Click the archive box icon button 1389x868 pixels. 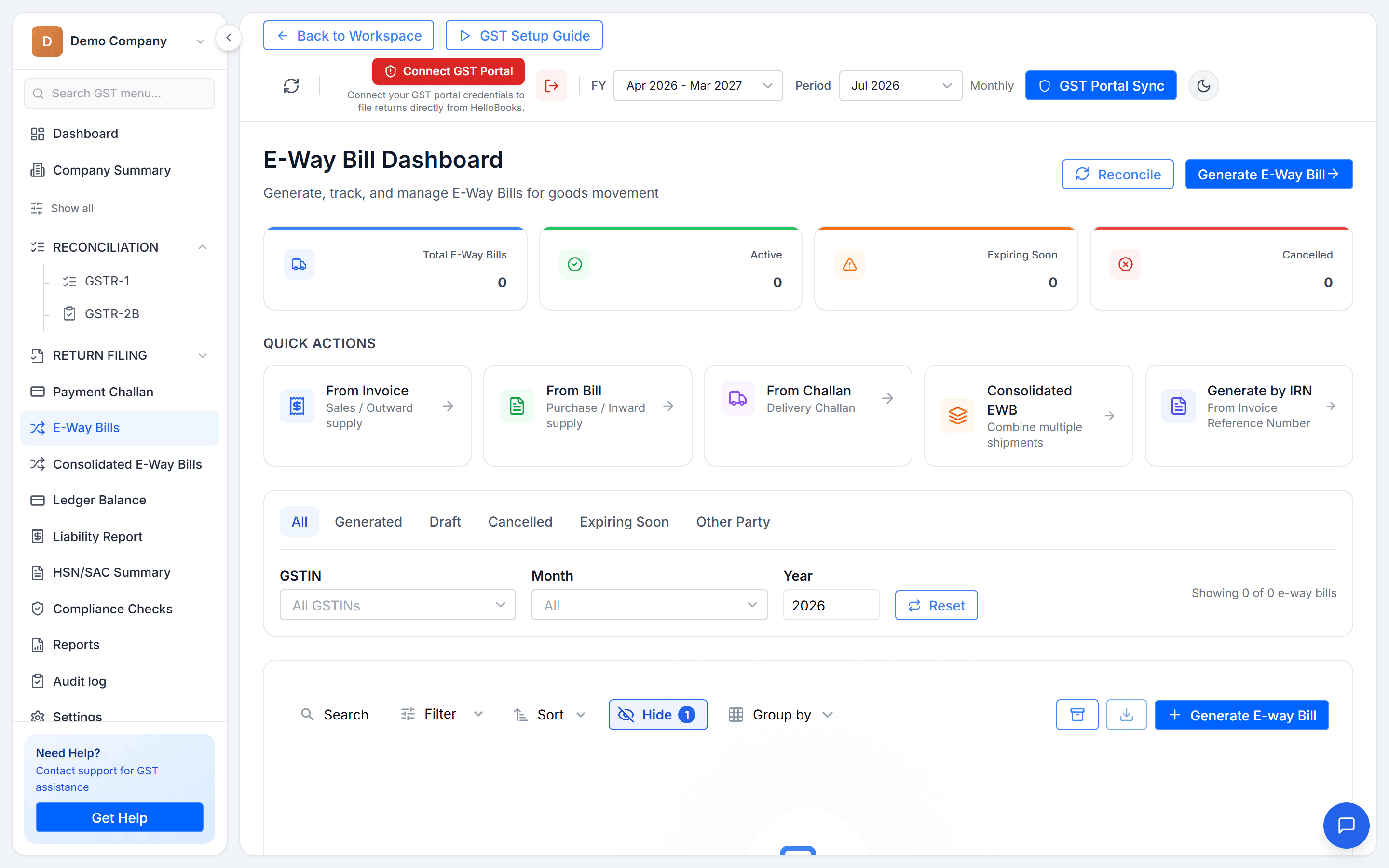1077,715
